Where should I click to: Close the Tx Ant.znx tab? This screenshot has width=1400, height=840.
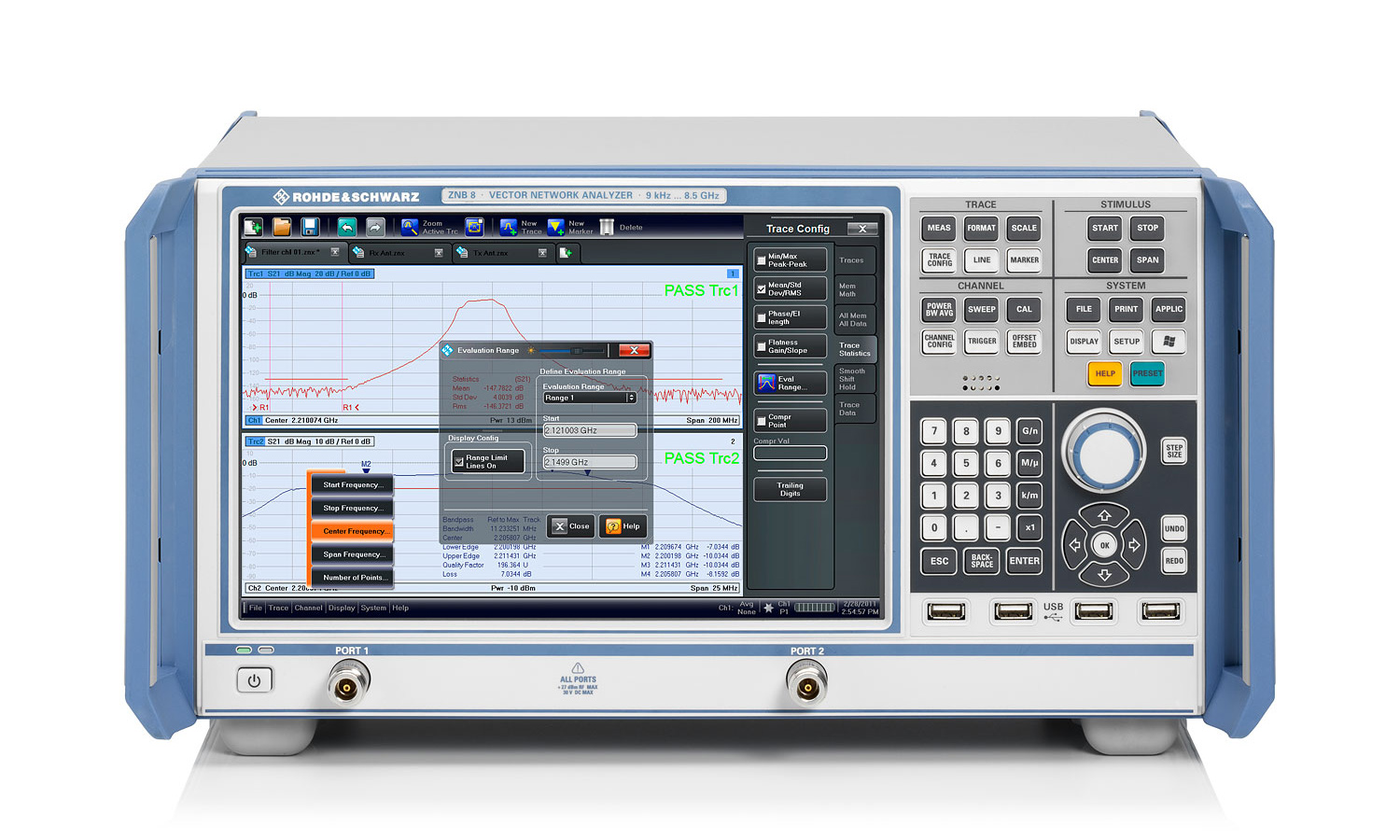pos(542,253)
